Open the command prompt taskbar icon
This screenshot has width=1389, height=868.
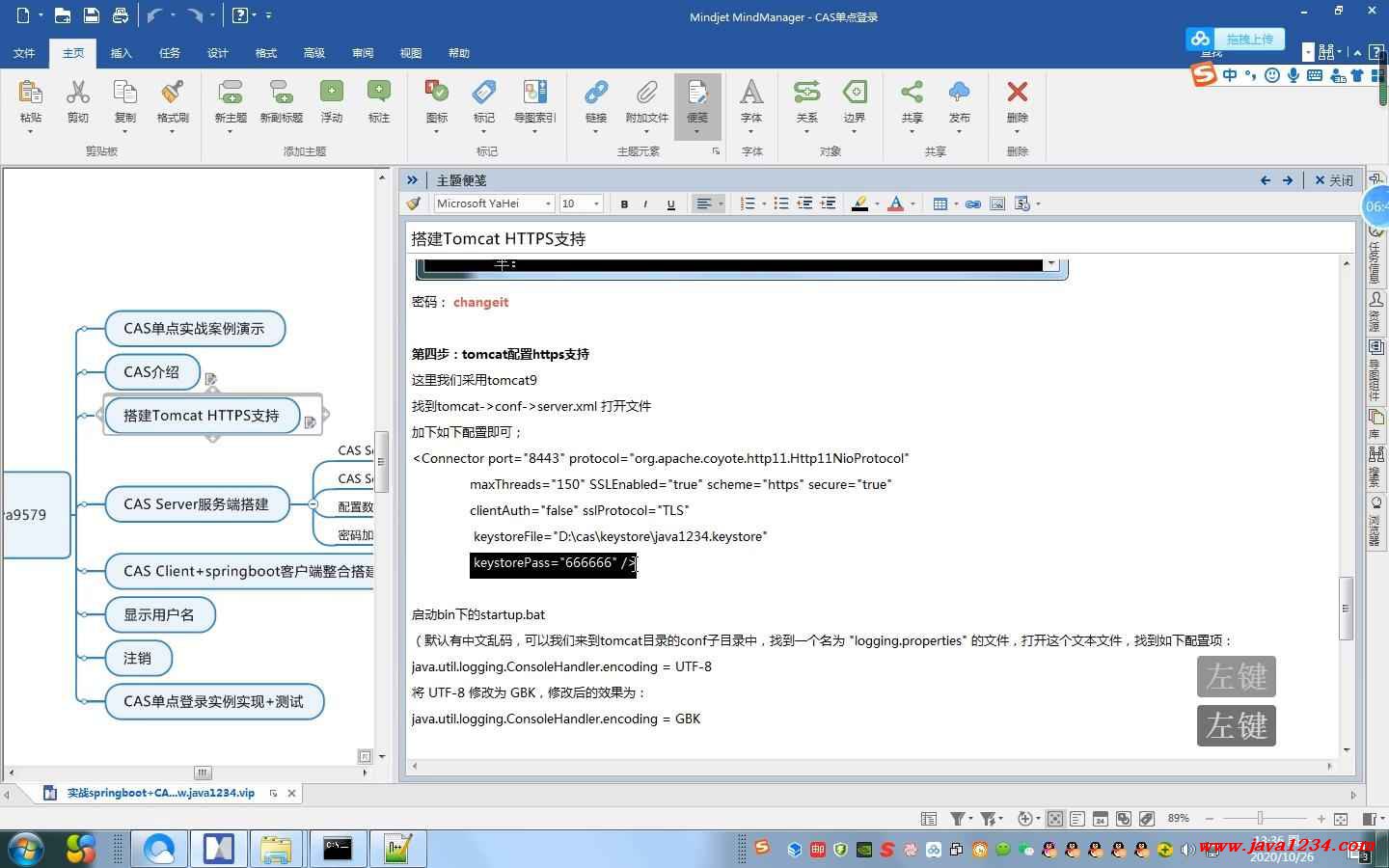coord(338,849)
